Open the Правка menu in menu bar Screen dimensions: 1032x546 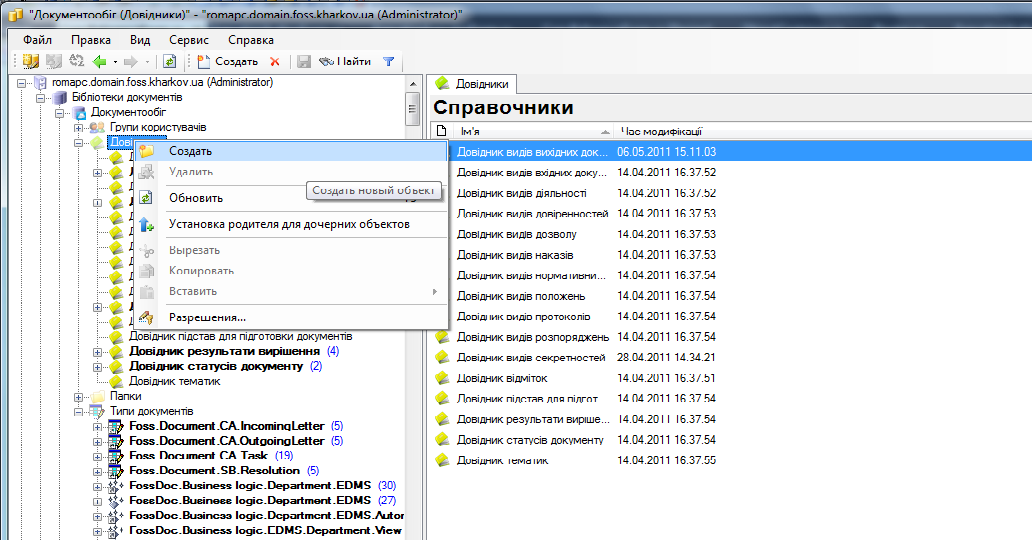click(91, 40)
